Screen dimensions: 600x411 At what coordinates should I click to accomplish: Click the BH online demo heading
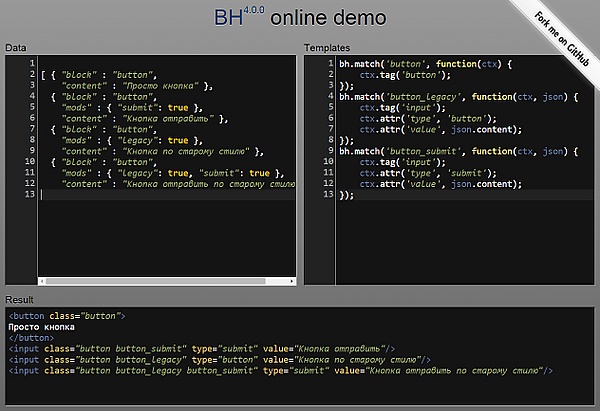(x=300, y=17)
